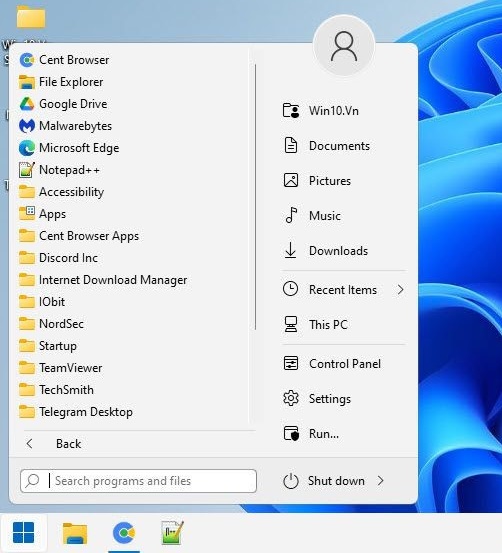Open Documents from the right pane
The image size is (502, 553).
pyautogui.click(x=327, y=146)
